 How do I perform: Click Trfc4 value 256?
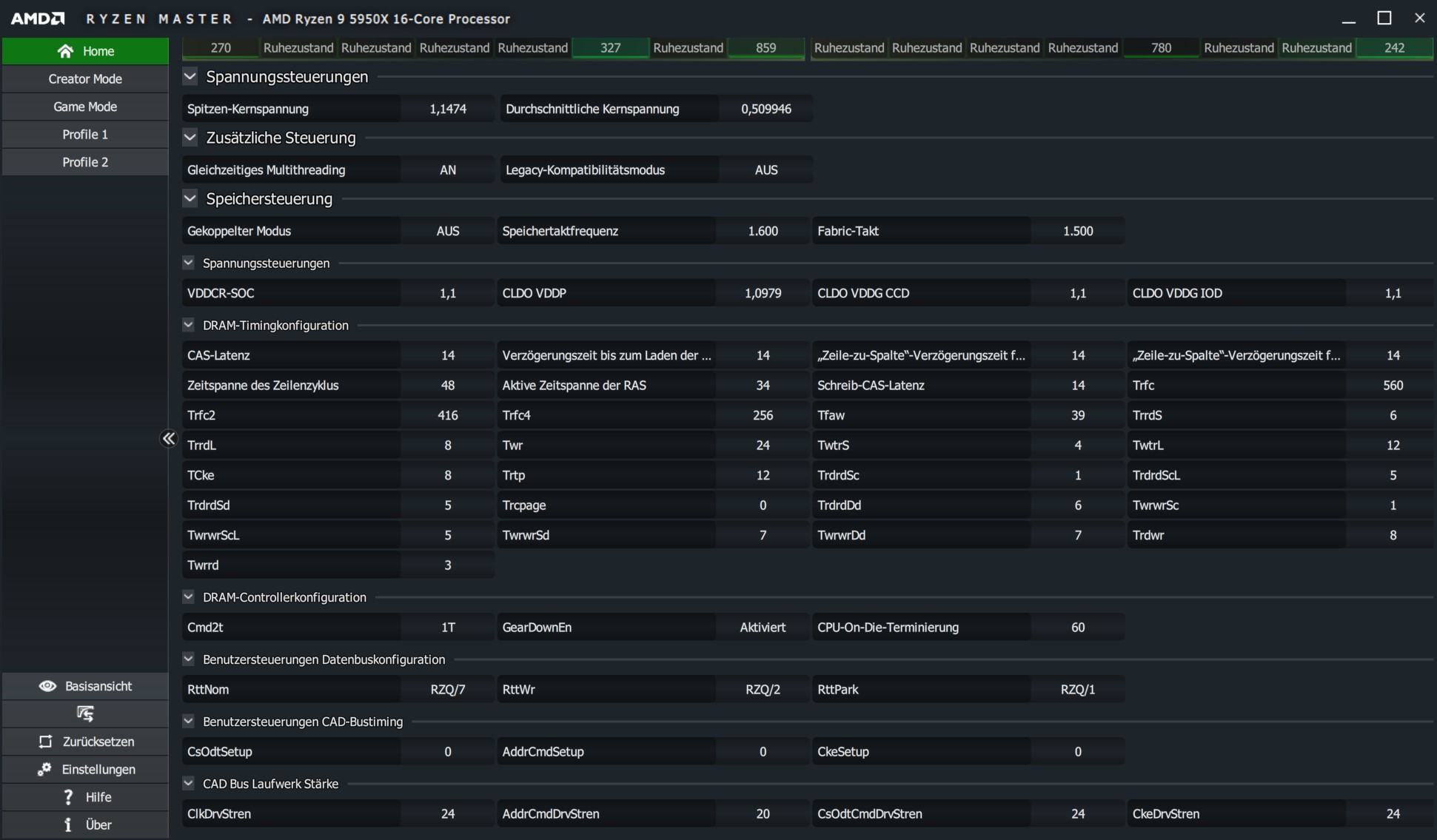pos(763,415)
